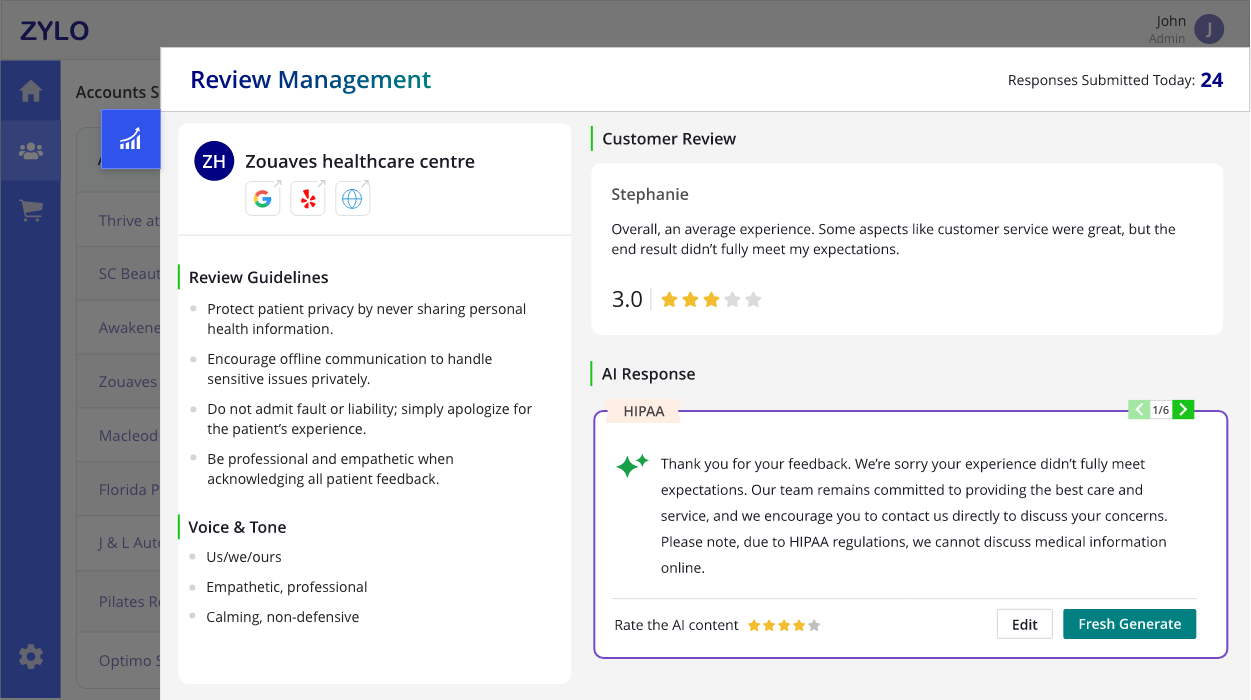
Task: Open the Google review link icon
Action: coord(263,199)
